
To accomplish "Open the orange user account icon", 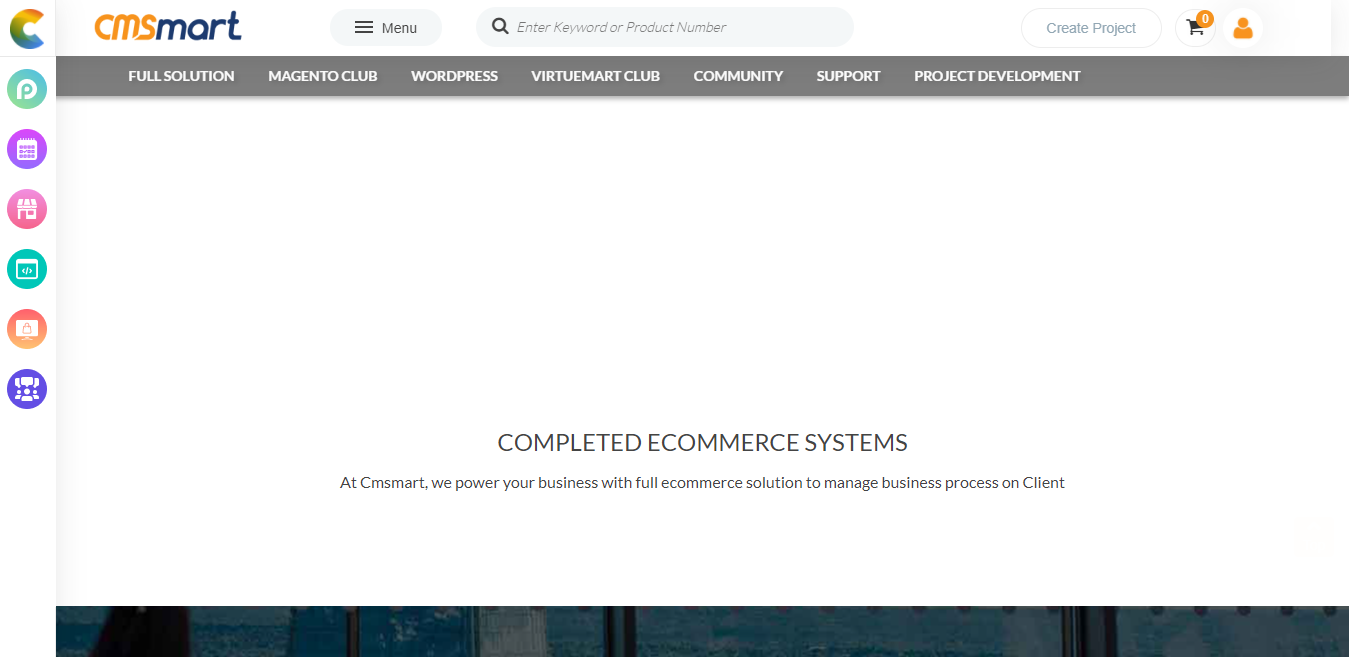I will (x=1243, y=28).
